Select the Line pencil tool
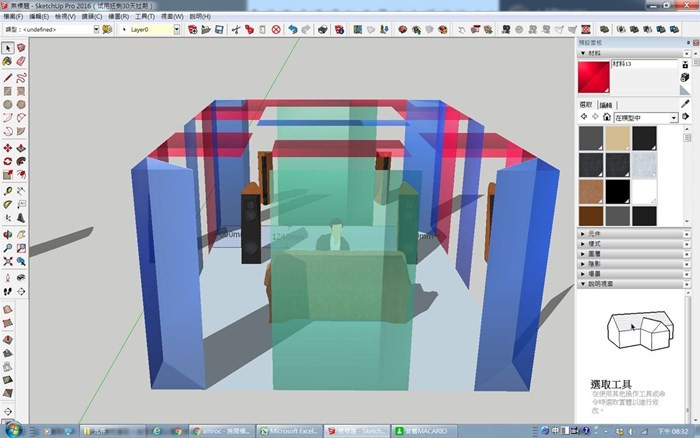 pyautogui.click(x=8, y=78)
